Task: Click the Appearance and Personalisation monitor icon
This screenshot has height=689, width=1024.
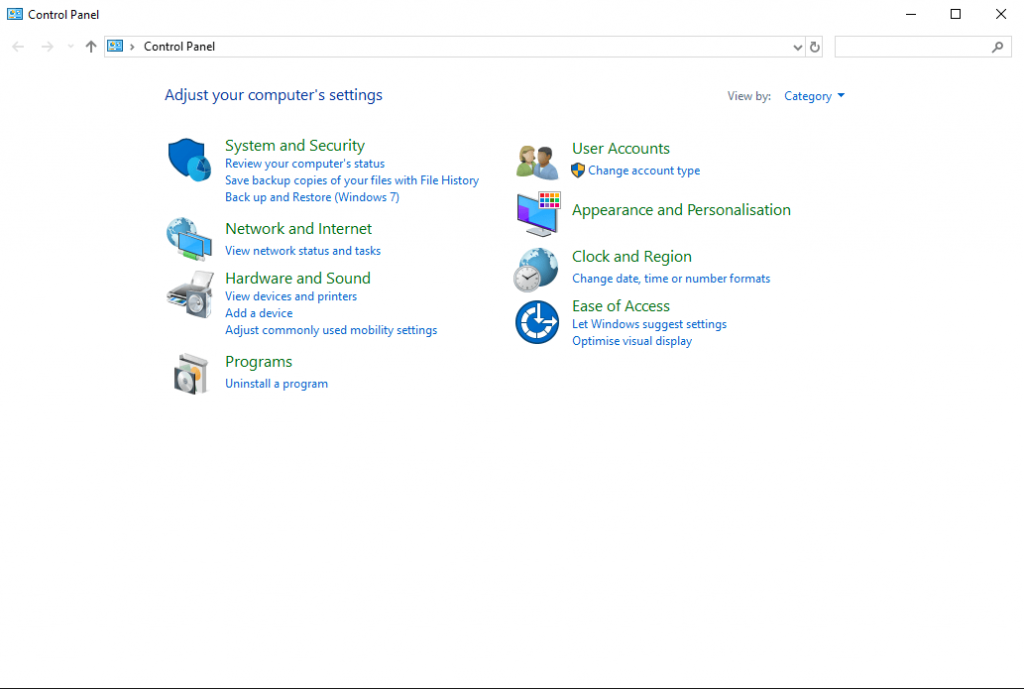Action: (538, 214)
